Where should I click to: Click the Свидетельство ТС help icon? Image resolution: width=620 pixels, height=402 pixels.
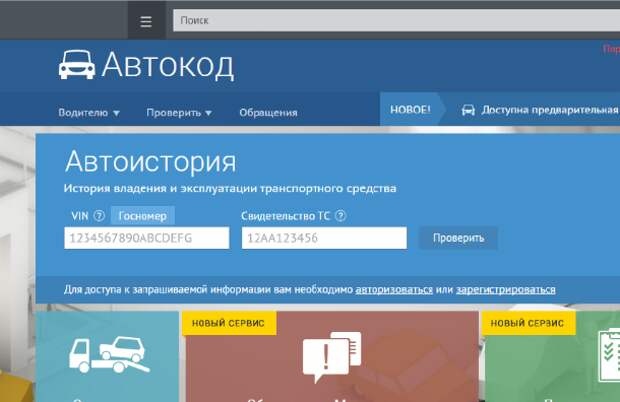(x=340, y=215)
